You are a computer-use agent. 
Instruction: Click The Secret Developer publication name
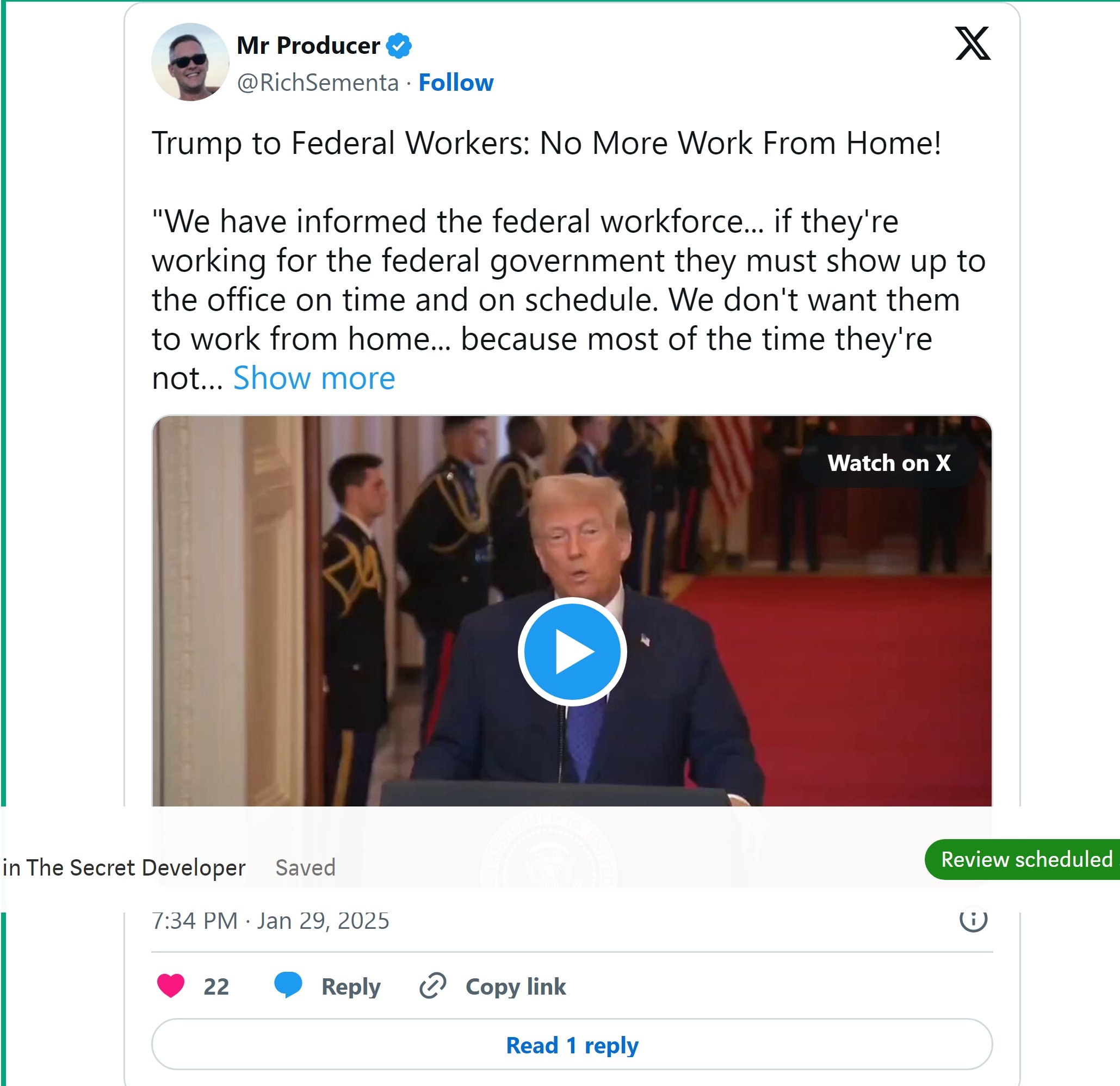click(x=136, y=868)
